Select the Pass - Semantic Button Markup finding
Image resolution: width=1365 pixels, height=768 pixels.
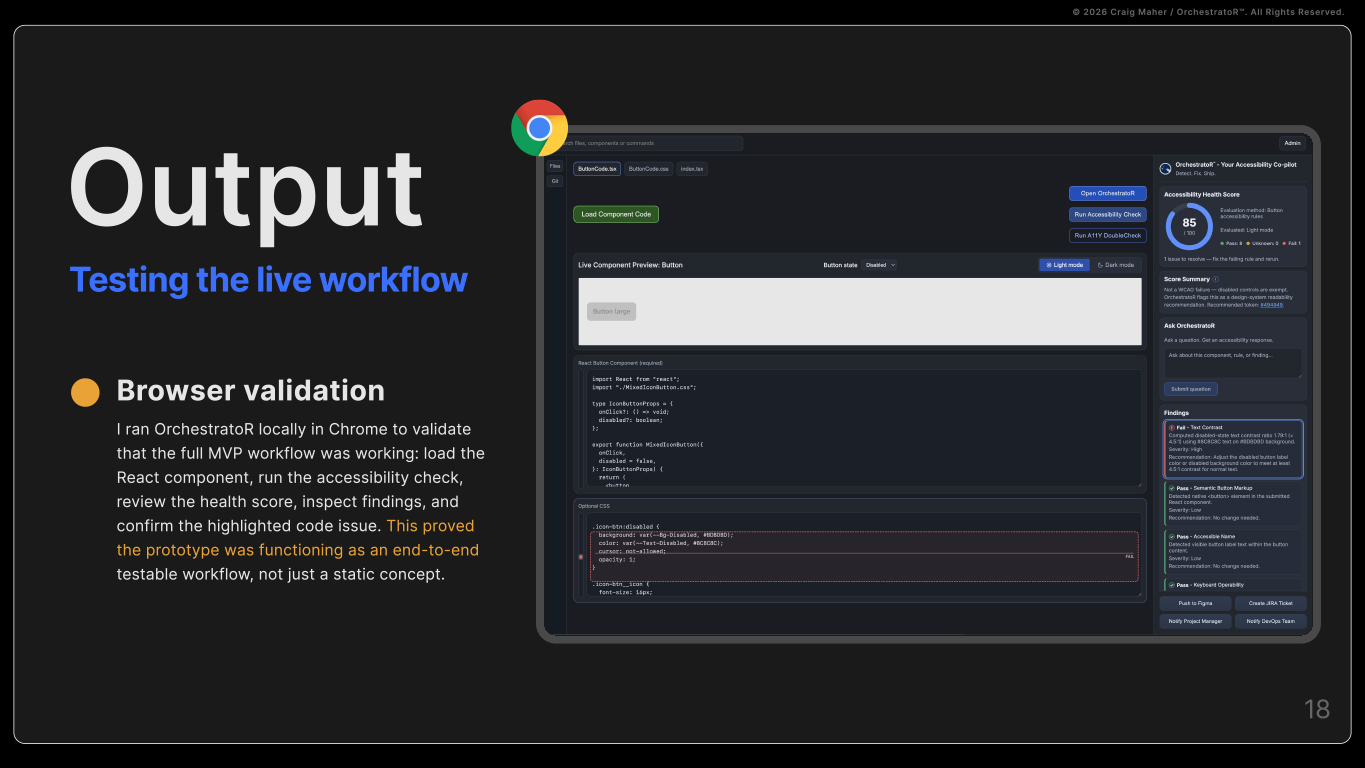click(1234, 503)
